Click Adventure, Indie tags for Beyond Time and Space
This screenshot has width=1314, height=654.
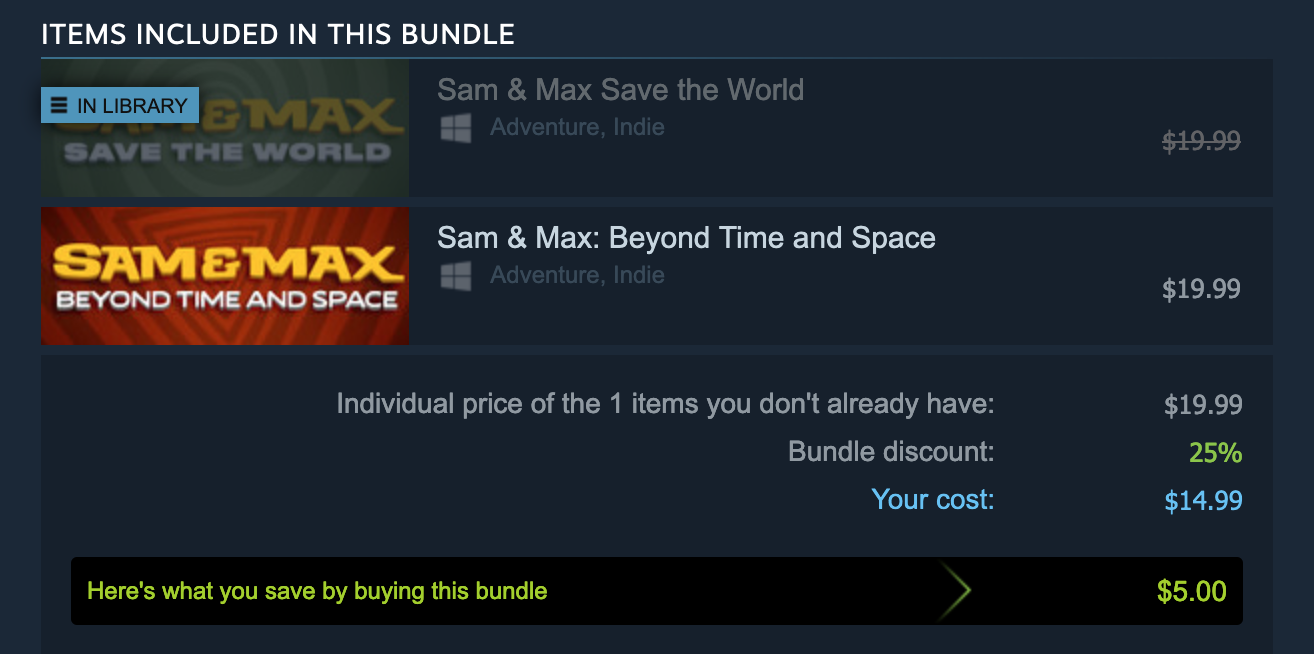pos(577,276)
